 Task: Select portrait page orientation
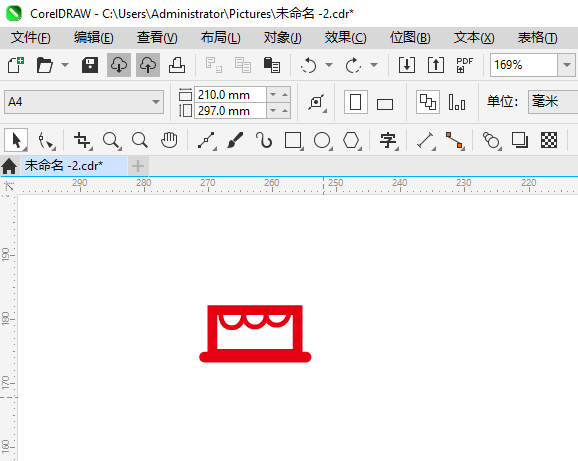[x=355, y=102]
